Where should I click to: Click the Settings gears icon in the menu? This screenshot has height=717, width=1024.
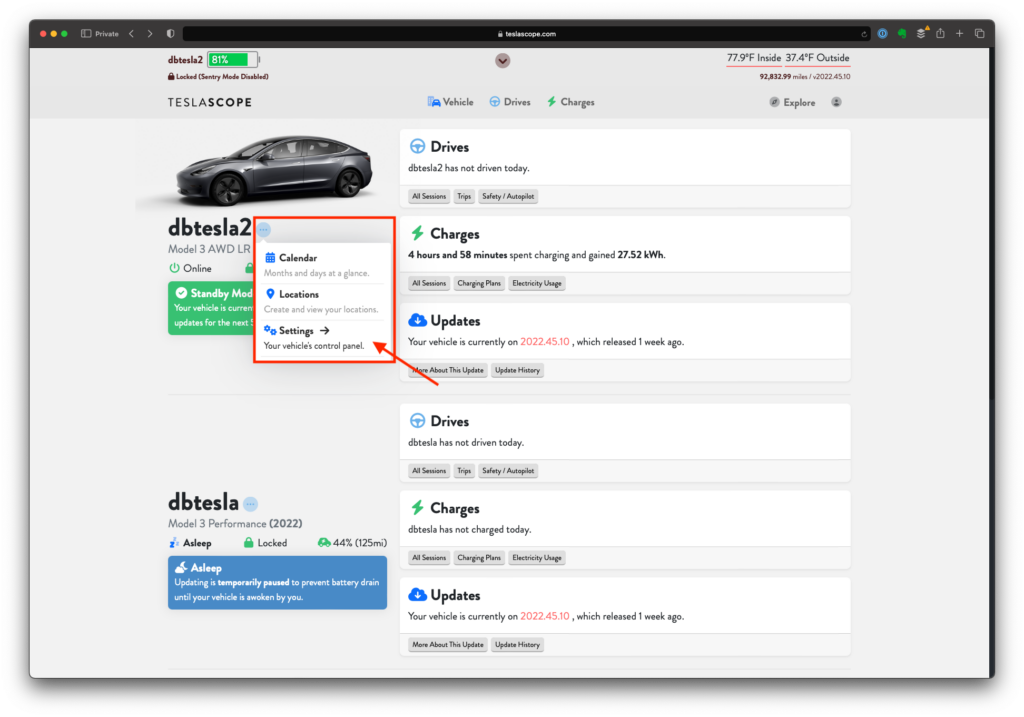click(x=268, y=330)
